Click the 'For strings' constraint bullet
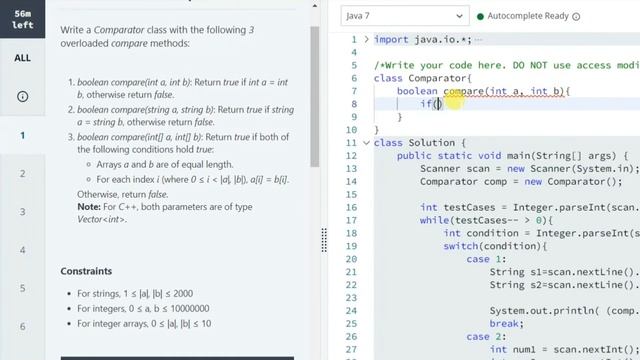The height and width of the screenshot is (360, 640). (x=135, y=293)
